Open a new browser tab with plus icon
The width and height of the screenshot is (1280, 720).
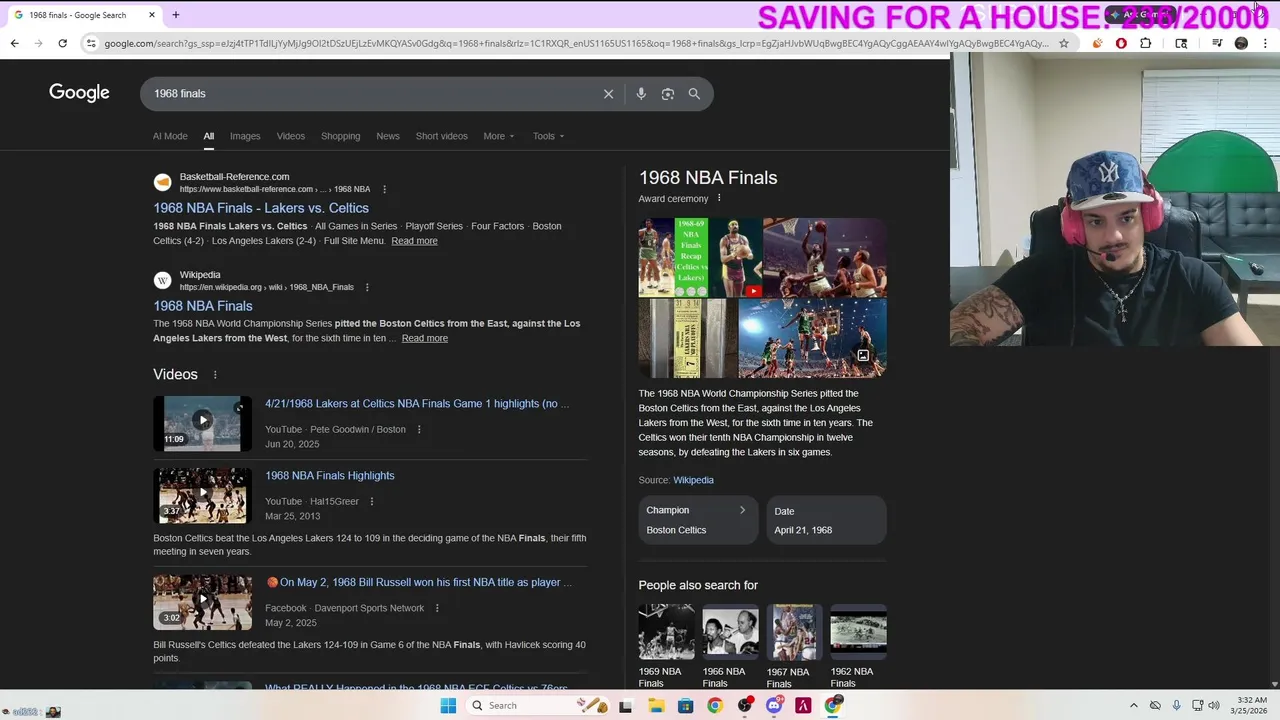[x=176, y=15]
